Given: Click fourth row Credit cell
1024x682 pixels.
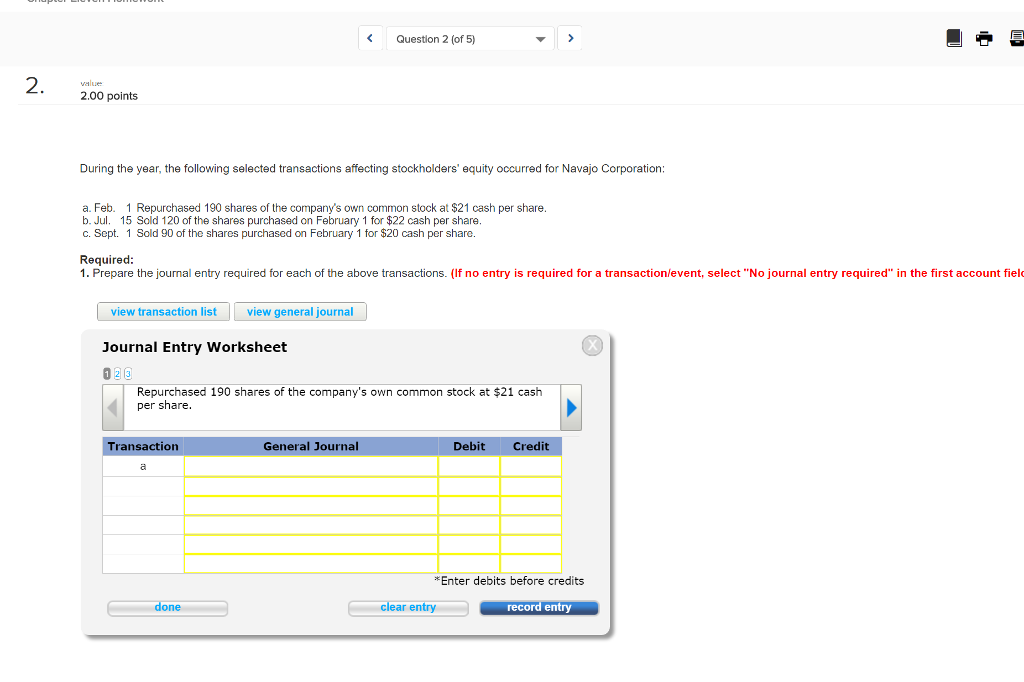Looking at the screenshot, I should (x=531, y=525).
